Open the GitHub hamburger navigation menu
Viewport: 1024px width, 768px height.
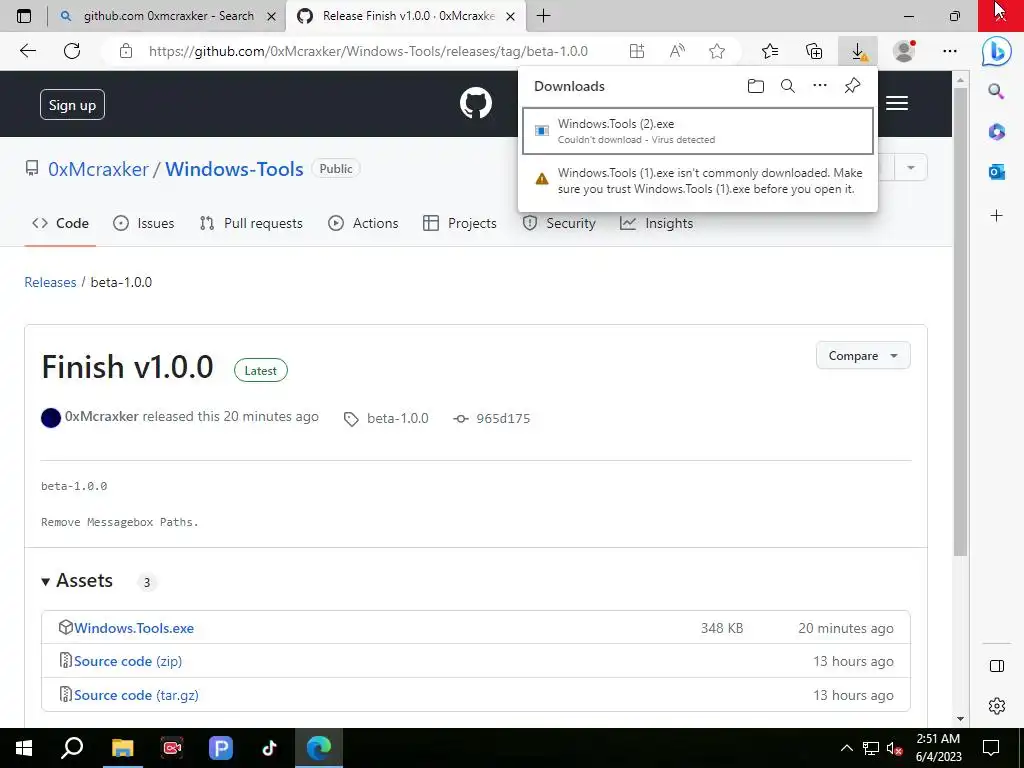coord(897,103)
